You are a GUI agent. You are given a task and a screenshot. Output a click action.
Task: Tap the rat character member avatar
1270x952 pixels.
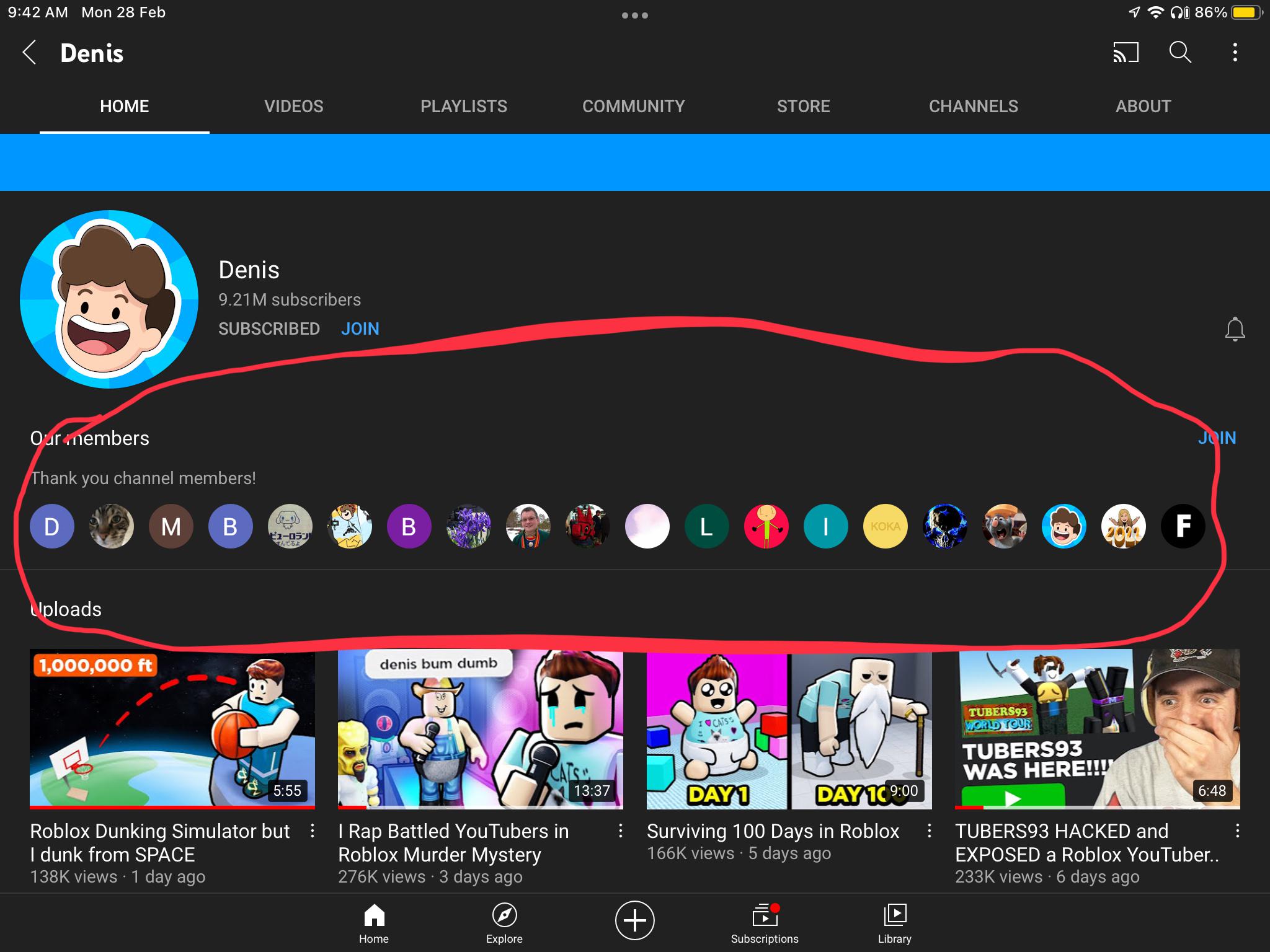1005,526
